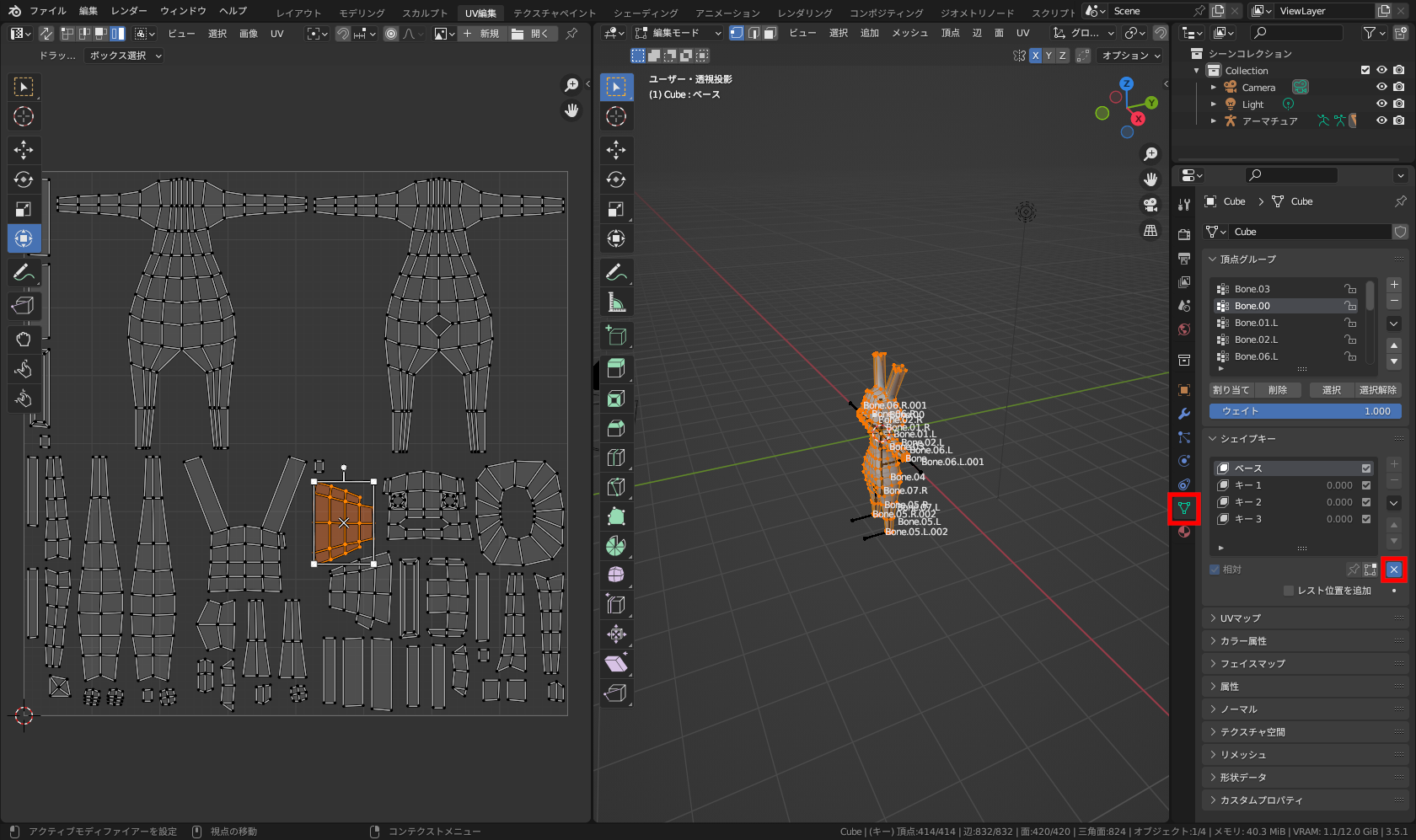Select the Bone.01.L vertex group
Screen dimensions: 1416x840
tap(1256, 323)
